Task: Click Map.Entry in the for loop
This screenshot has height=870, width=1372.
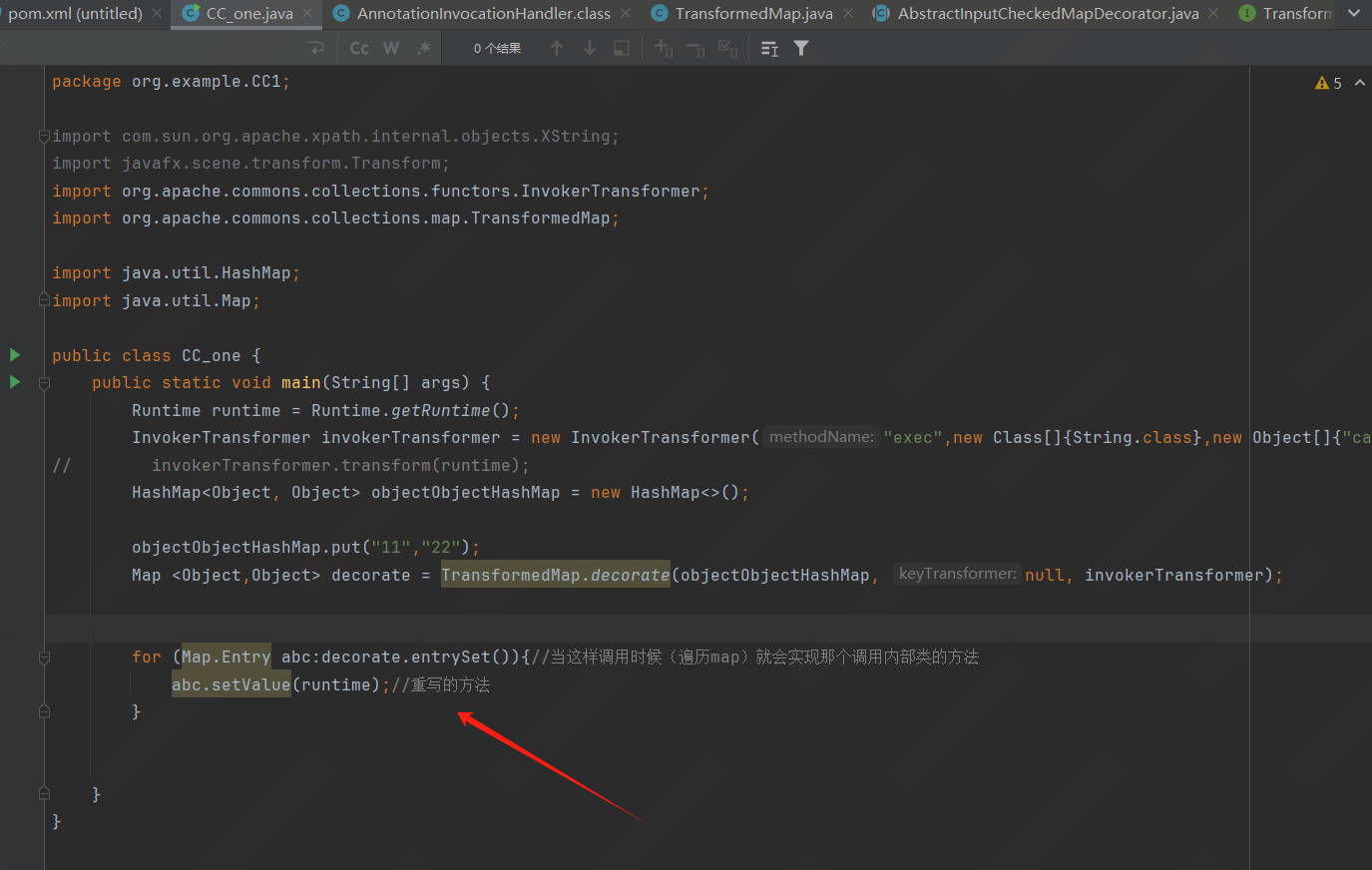Action: (227, 656)
